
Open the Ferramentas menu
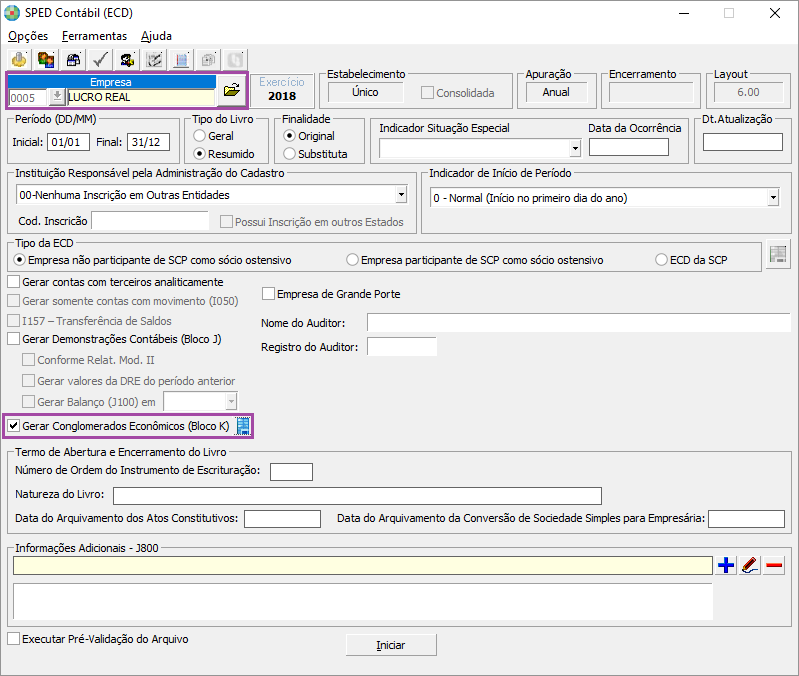94,36
